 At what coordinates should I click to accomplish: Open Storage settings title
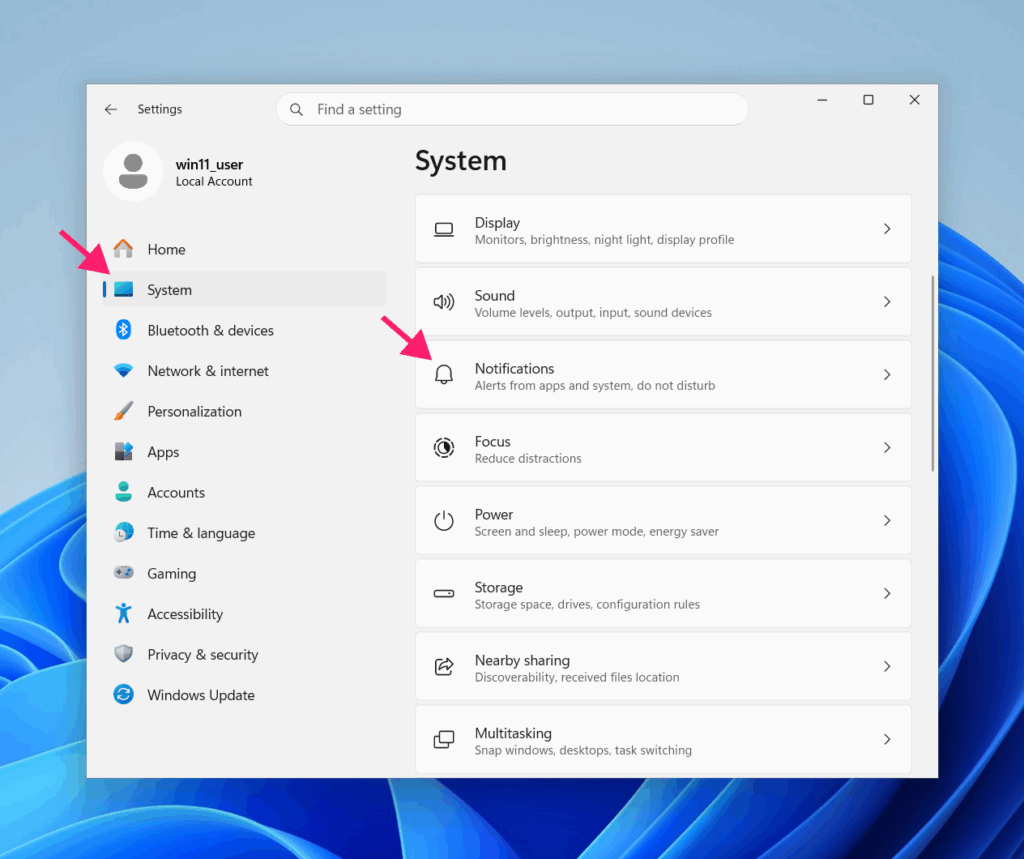(x=498, y=587)
